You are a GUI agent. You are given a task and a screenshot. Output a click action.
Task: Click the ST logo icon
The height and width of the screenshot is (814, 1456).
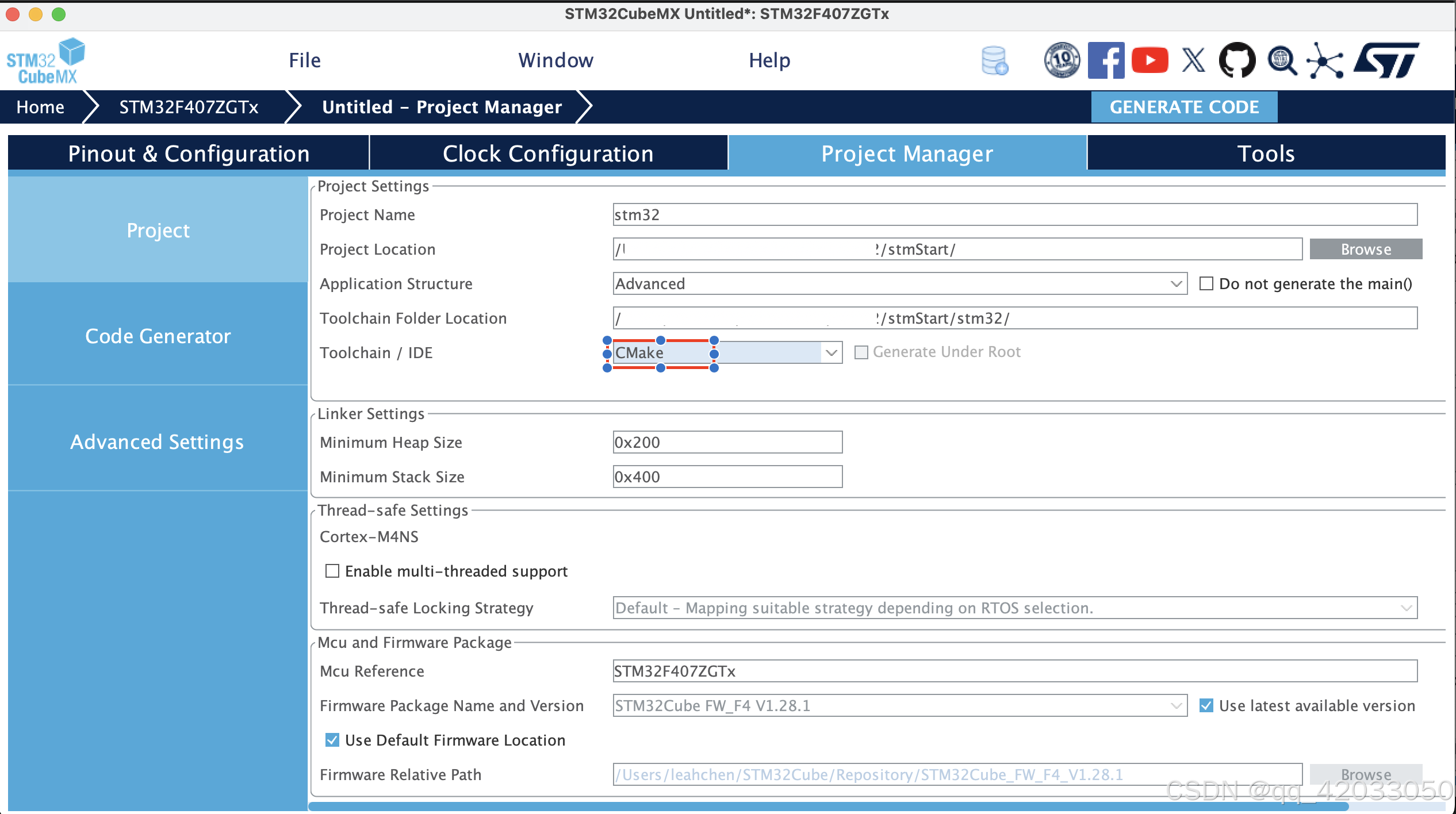pyautogui.click(x=1386, y=60)
